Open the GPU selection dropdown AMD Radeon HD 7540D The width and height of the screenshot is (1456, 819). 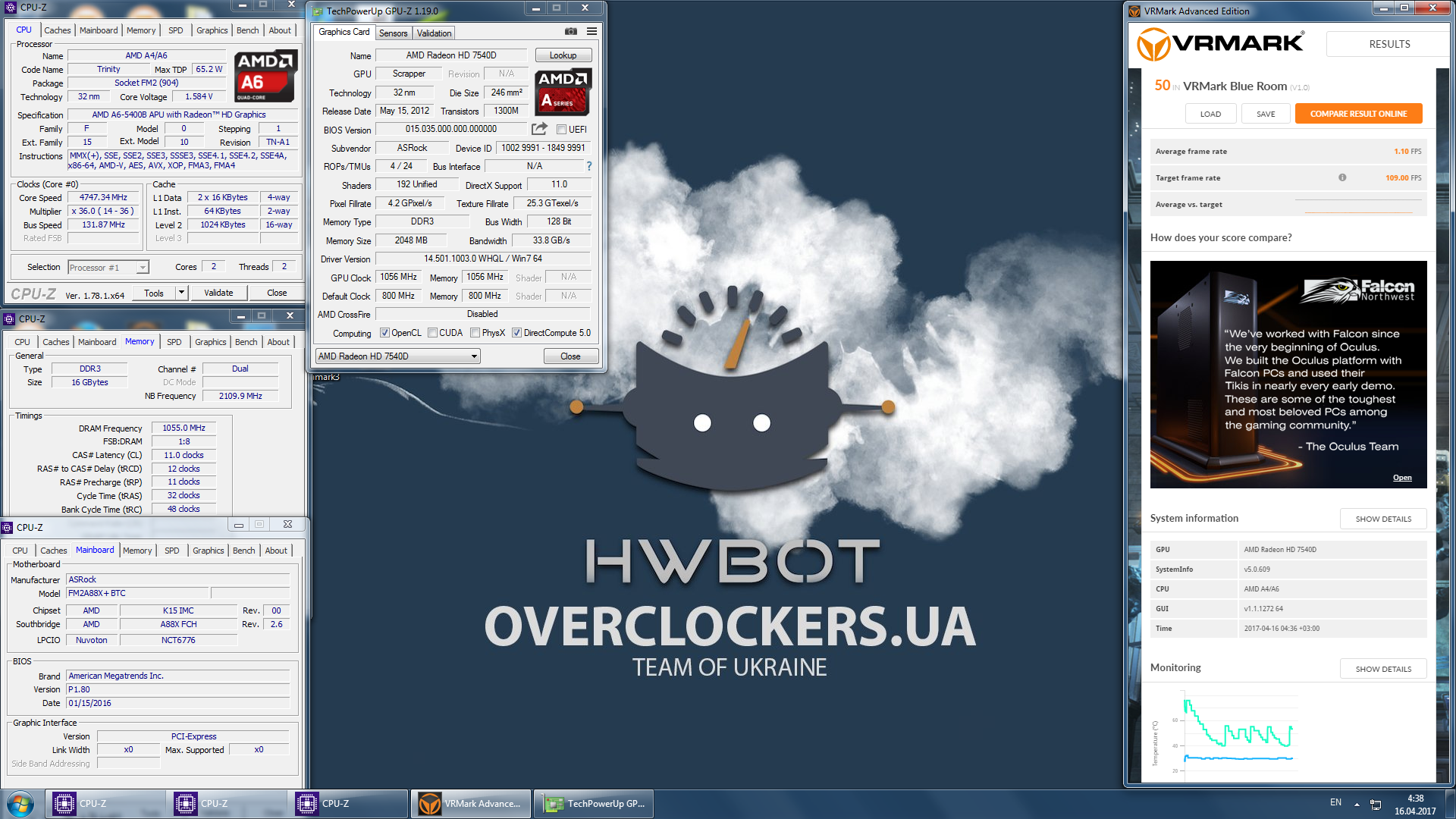point(397,356)
